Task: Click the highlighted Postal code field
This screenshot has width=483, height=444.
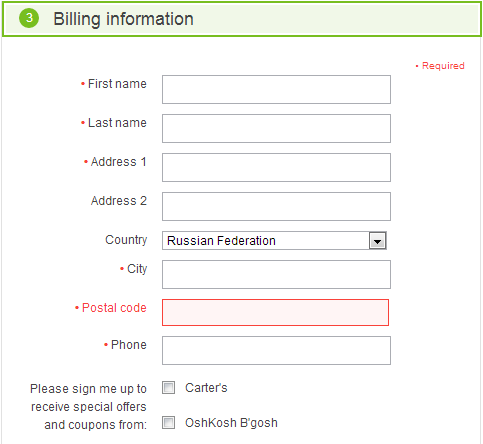Action: pos(275,313)
